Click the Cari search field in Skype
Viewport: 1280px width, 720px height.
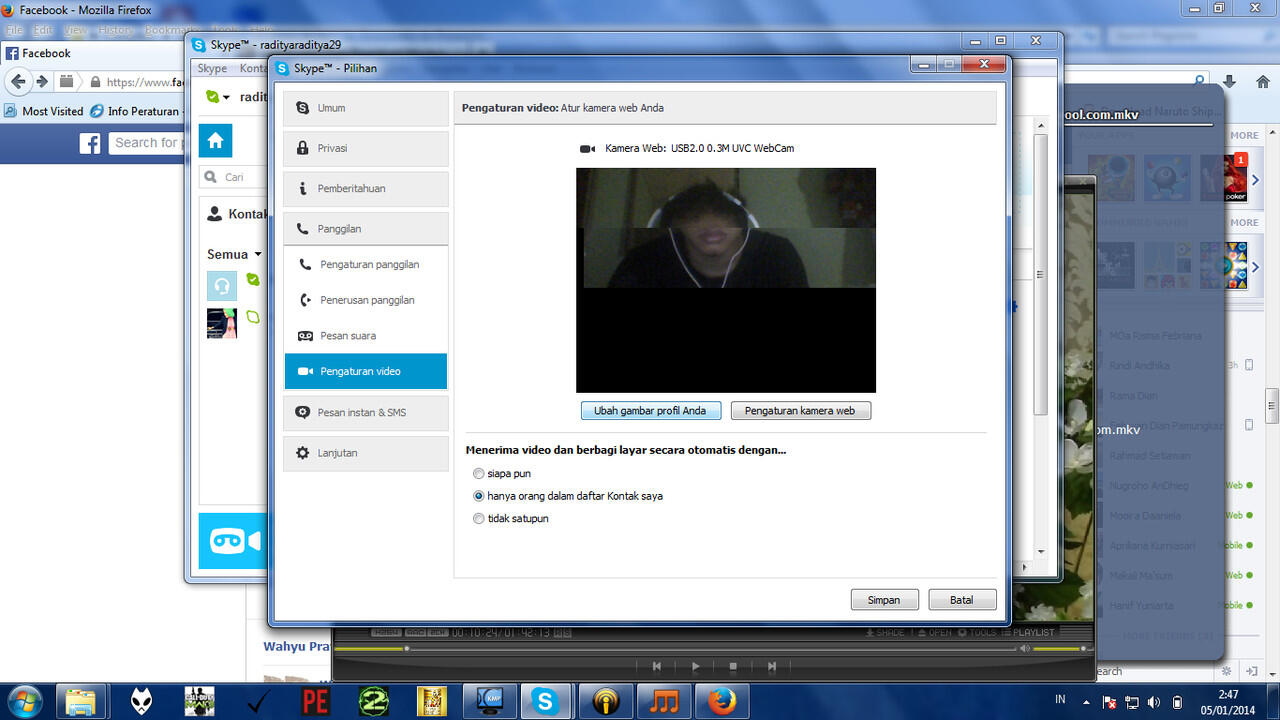point(233,177)
